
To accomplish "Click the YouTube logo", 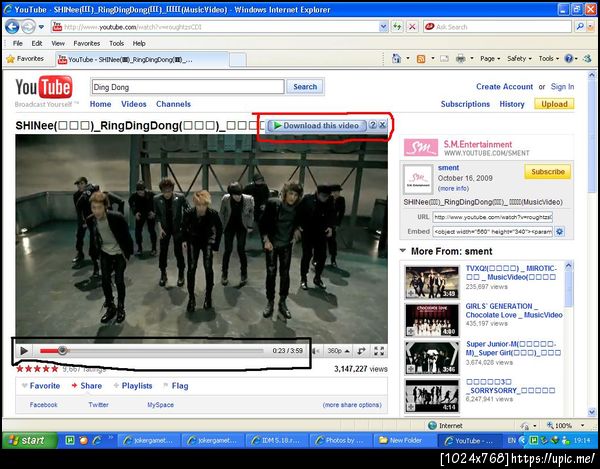I will click(44, 87).
